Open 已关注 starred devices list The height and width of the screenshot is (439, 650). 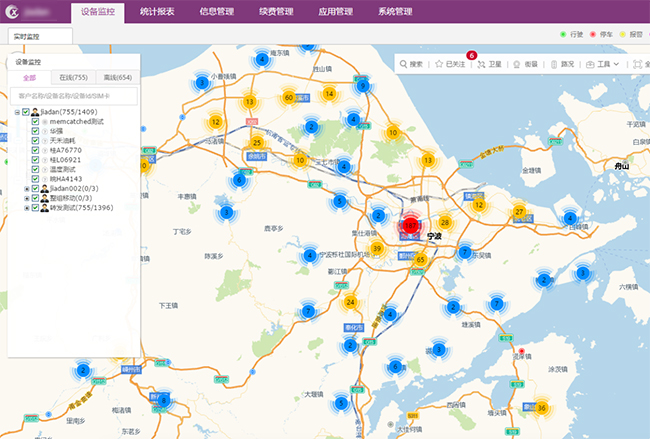tap(449, 64)
